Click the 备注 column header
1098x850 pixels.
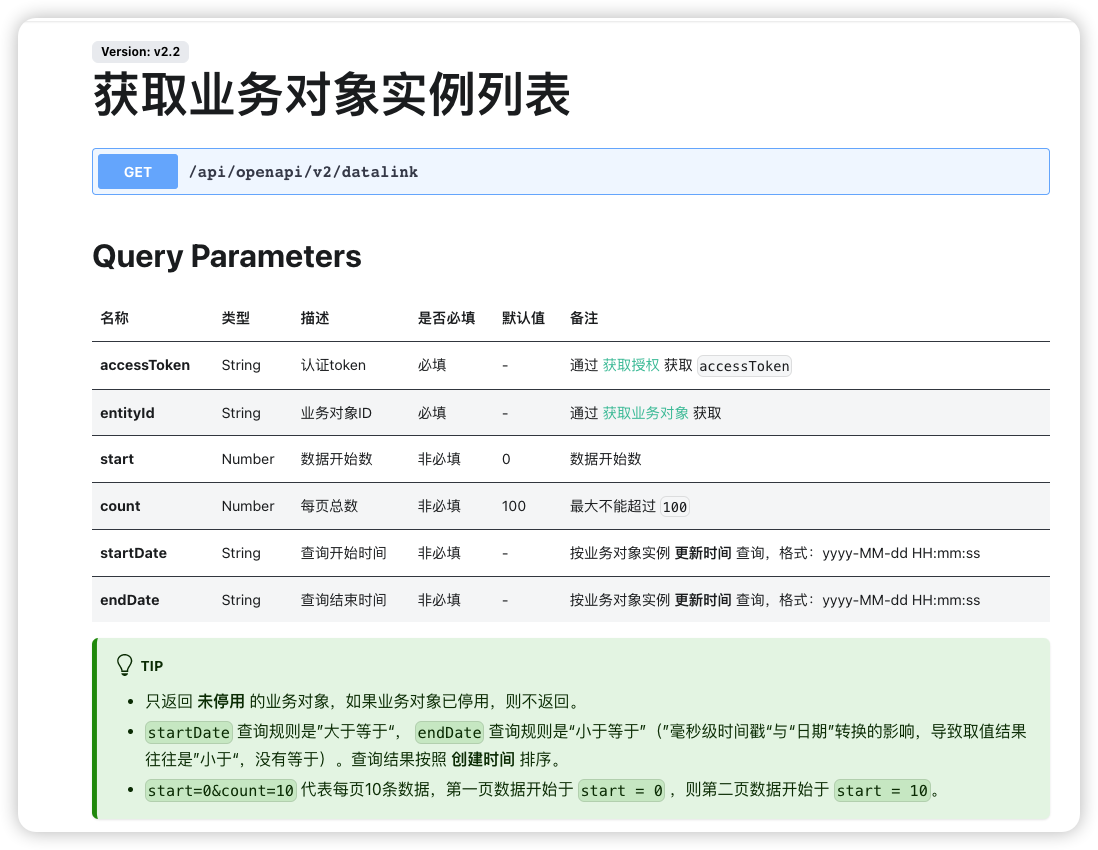[x=584, y=318]
